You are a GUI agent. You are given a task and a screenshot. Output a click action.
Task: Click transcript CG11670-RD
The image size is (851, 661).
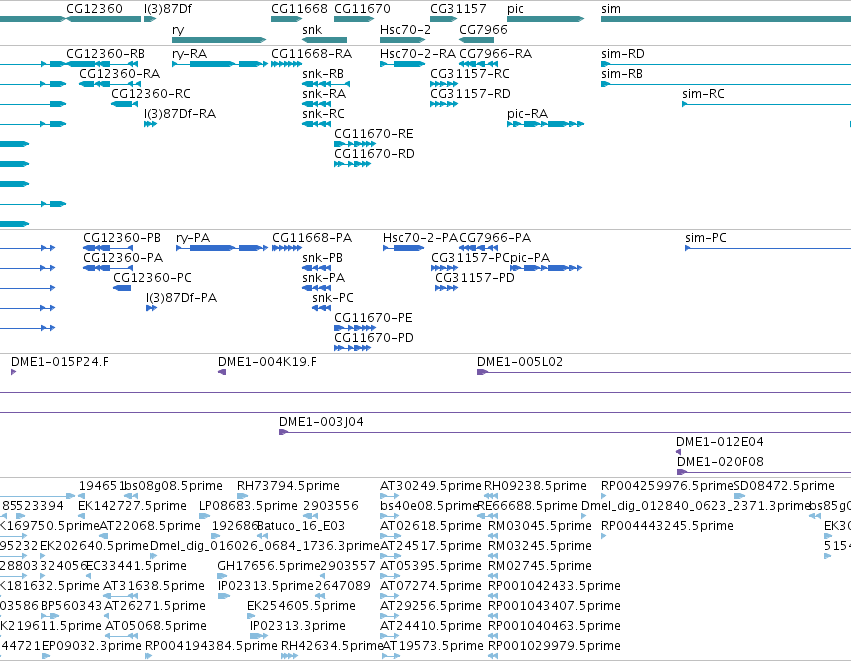click(x=353, y=164)
